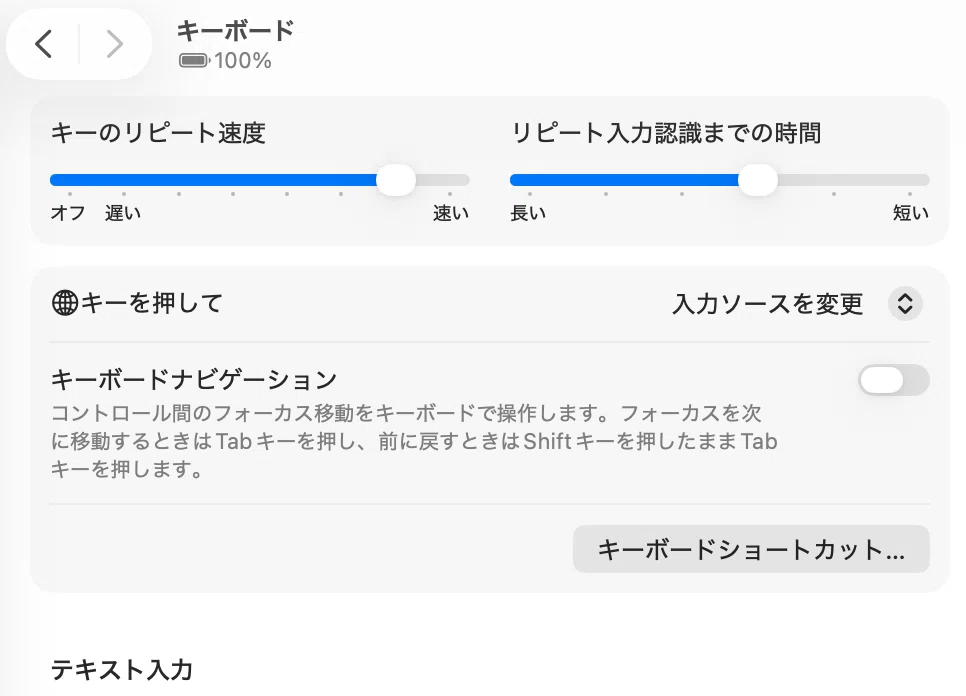Set key repeat speed to オフ end
Screen dimensions: 966x696
(x=70, y=180)
